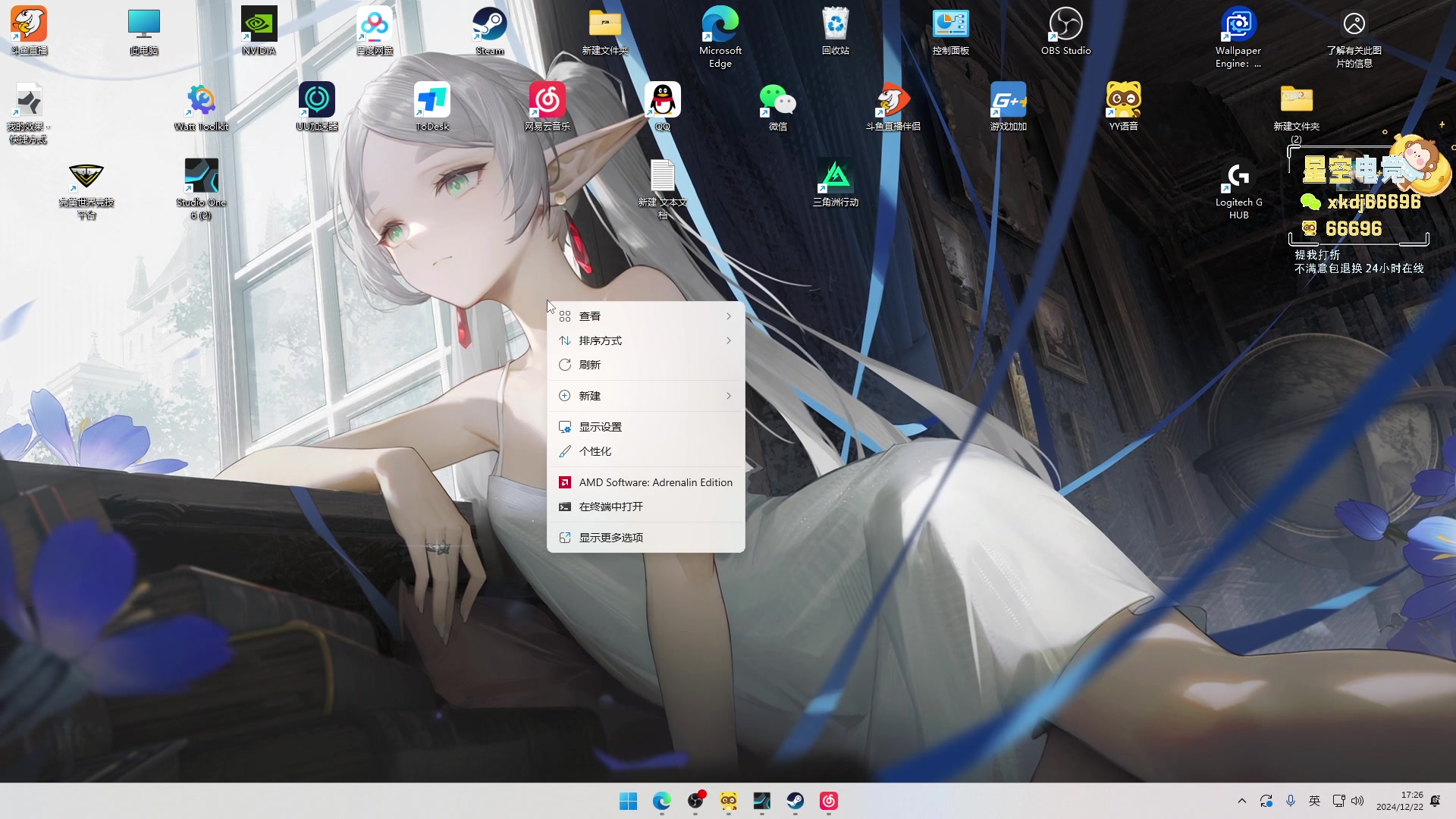Open Edge from the taskbar
Viewport: 1456px width, 819px height.
[662, 801]
